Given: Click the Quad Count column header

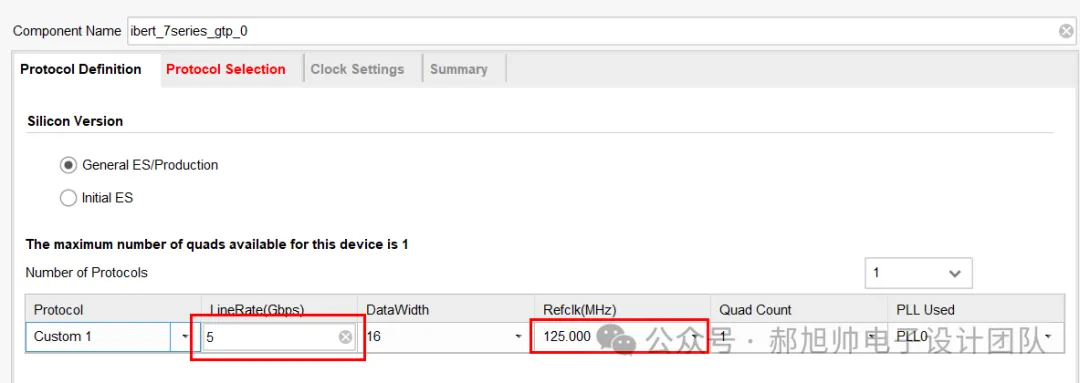Looking at the screenshot, I should pos(799,310).
